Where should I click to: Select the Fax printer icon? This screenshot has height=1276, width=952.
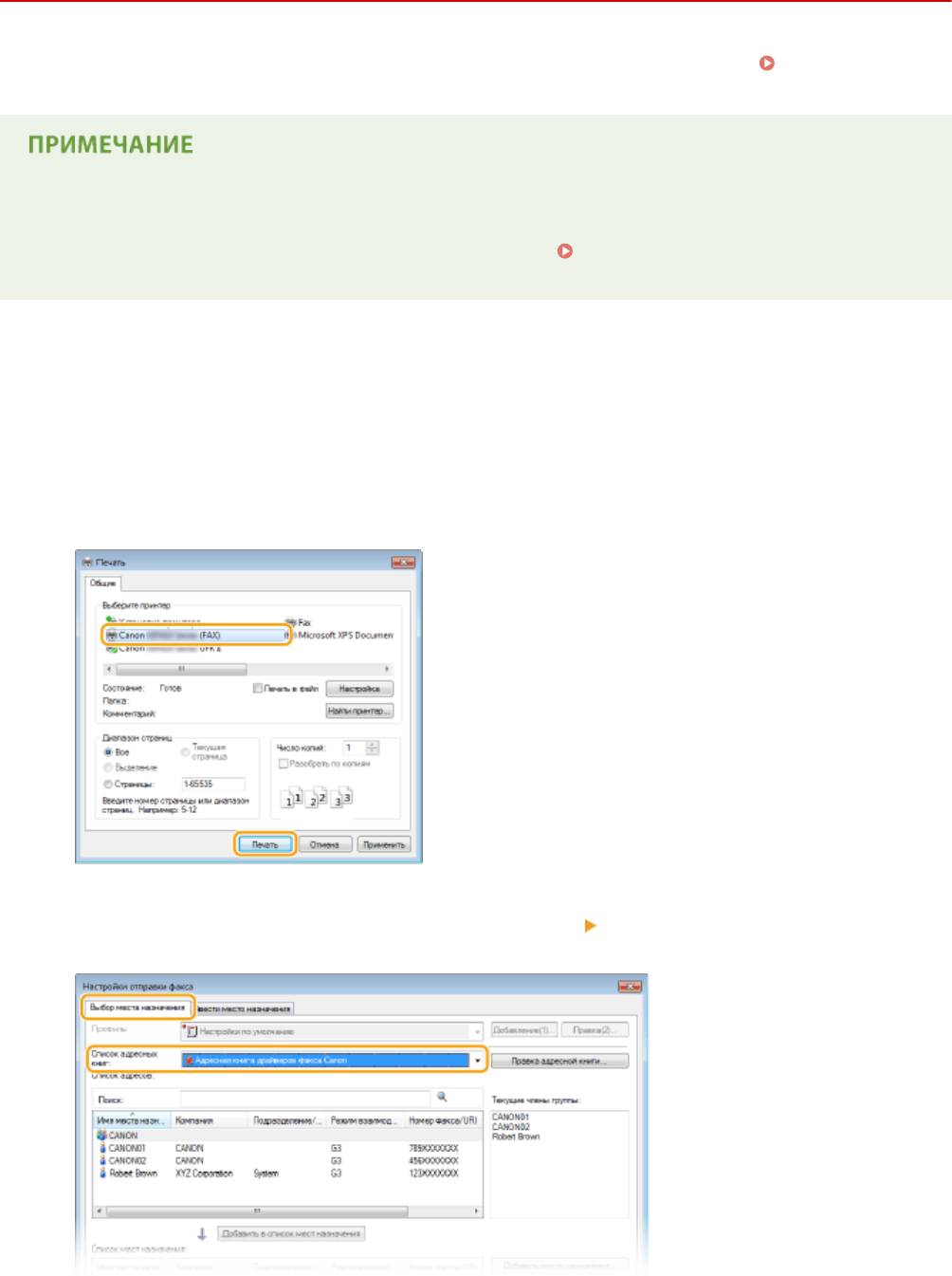pyautogui.click(x=291, y=622)
